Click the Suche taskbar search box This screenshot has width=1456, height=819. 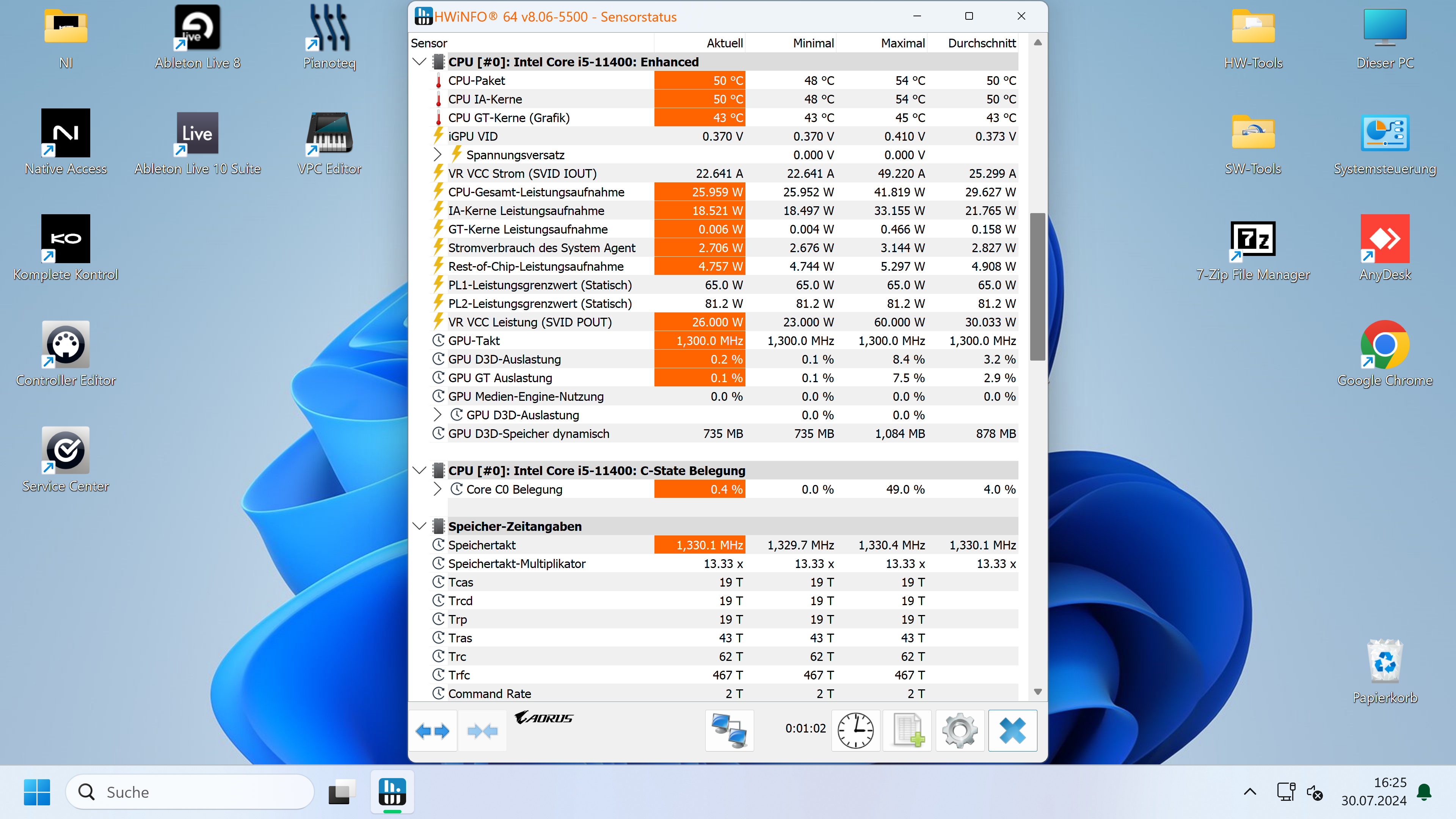190,792
